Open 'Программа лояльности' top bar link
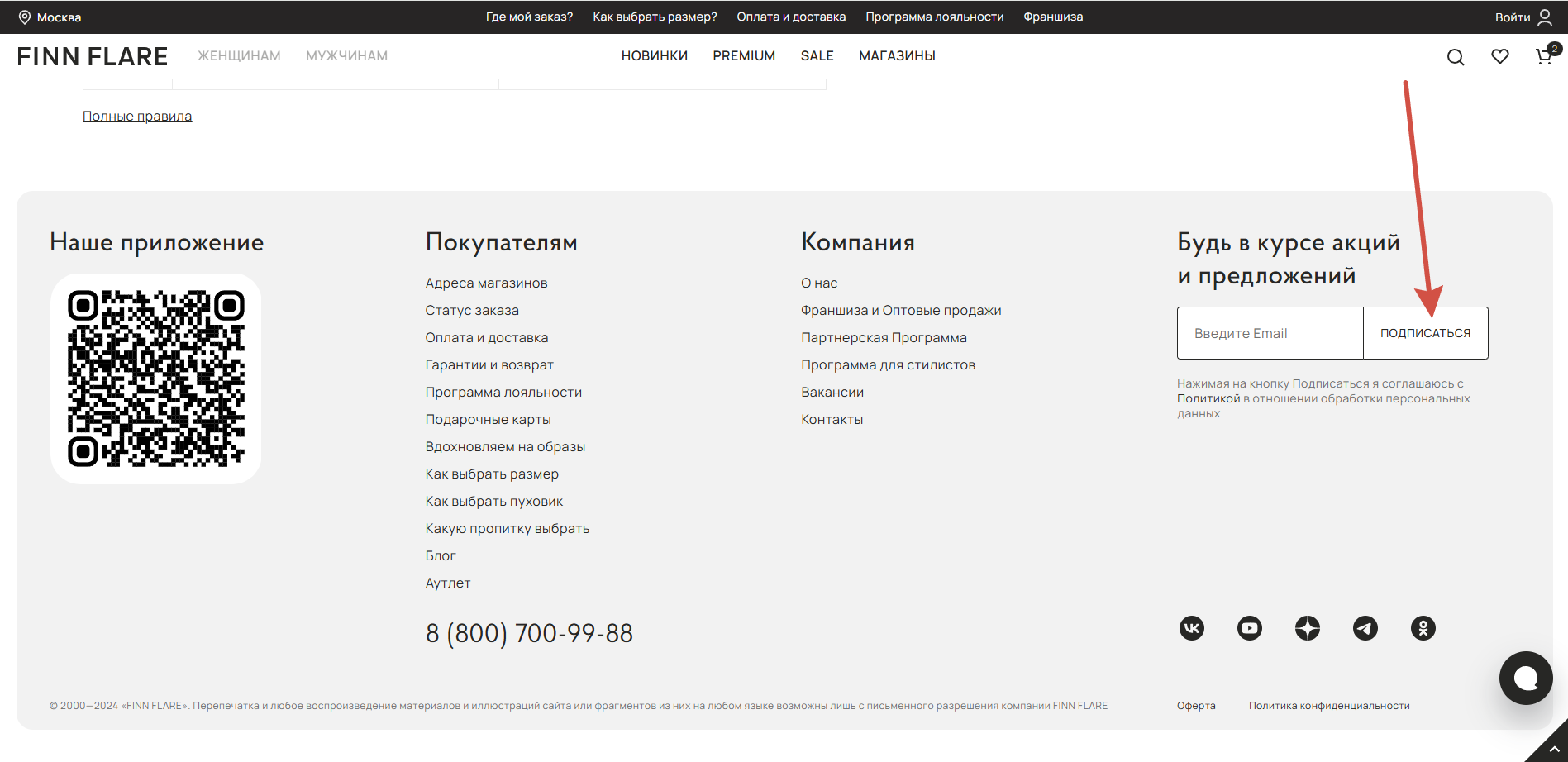Image resolution: width=1568 pixels, height=762 pixels. 935,17
